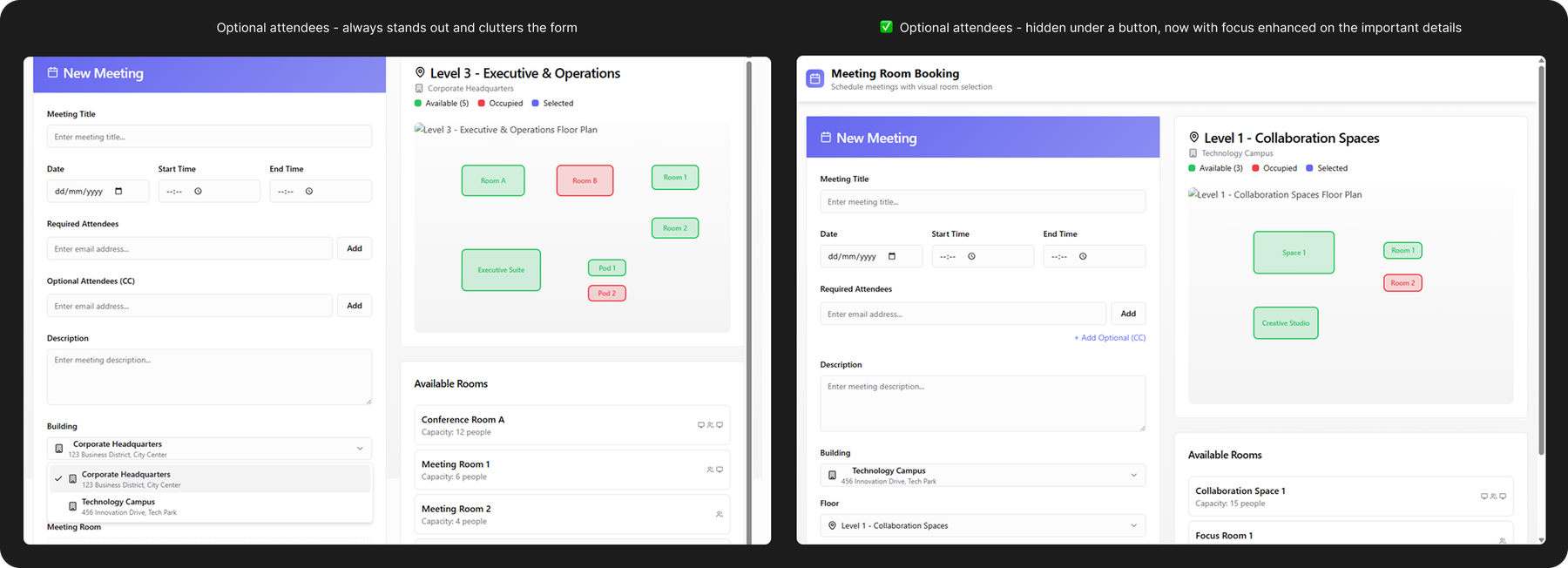The height and width of the screenshot is (568, 1568).
Task: Click the equipment icons in Collaboration Space 1 row
Action: point(1492,497)
